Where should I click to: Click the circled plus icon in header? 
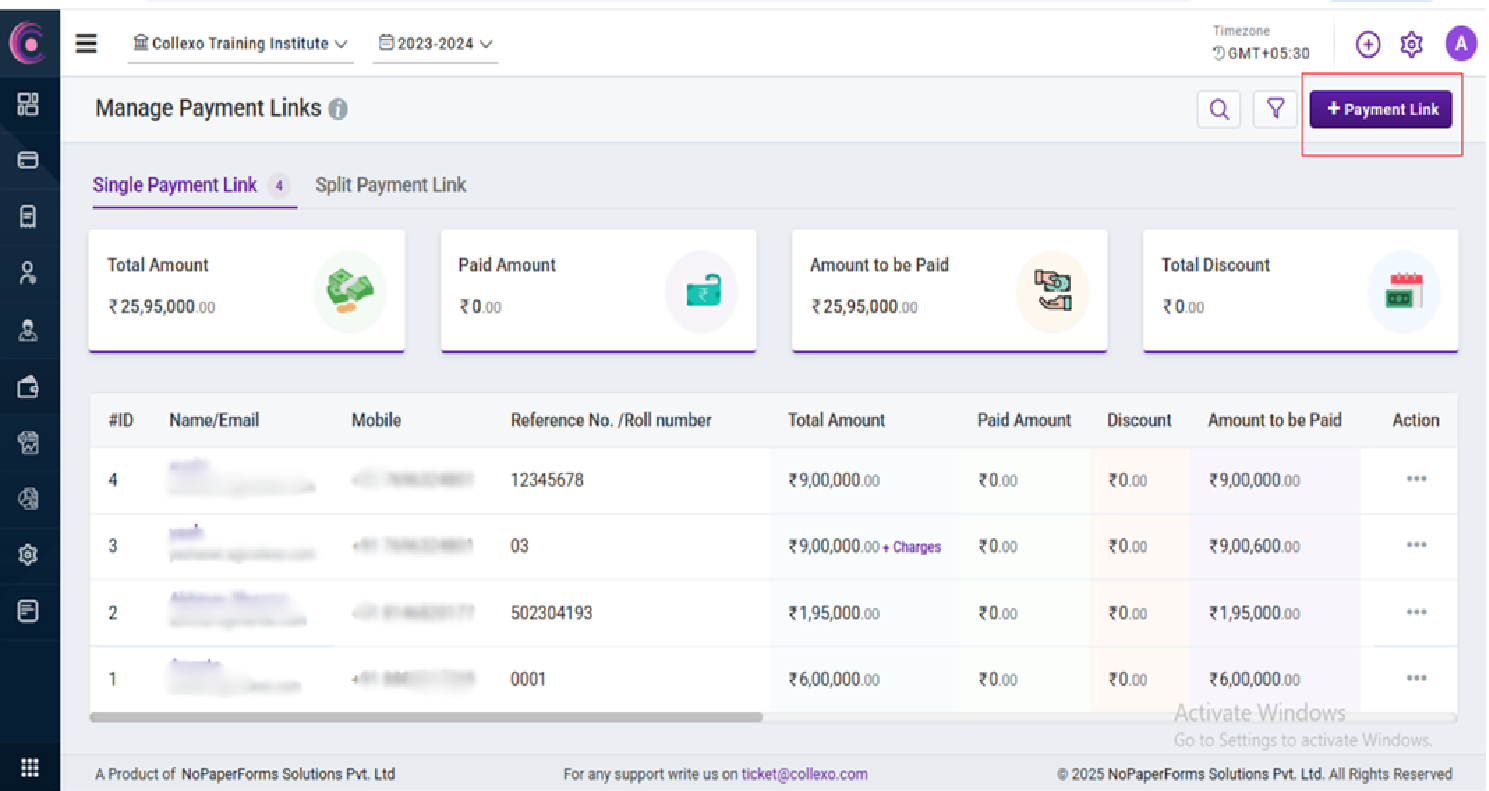click(1367, 44)
